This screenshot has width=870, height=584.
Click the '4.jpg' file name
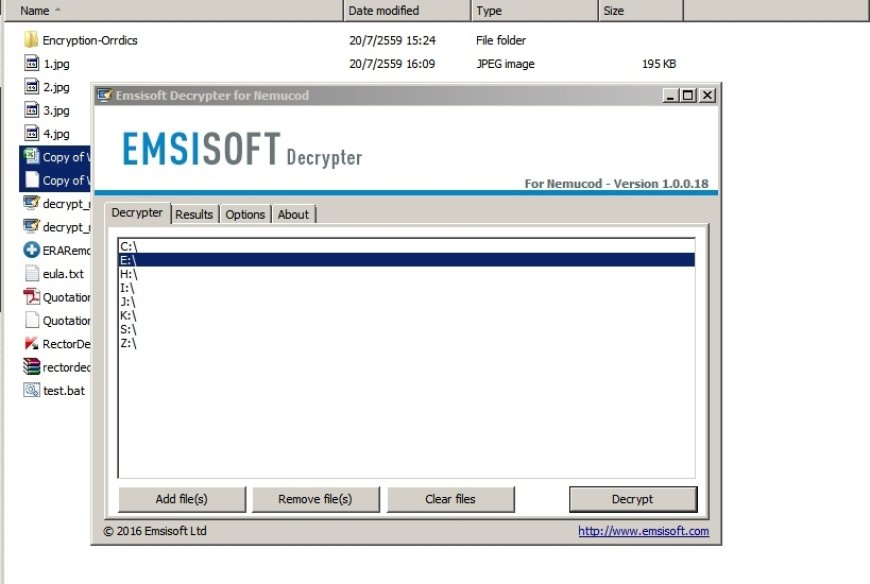(x=57, y=134)
